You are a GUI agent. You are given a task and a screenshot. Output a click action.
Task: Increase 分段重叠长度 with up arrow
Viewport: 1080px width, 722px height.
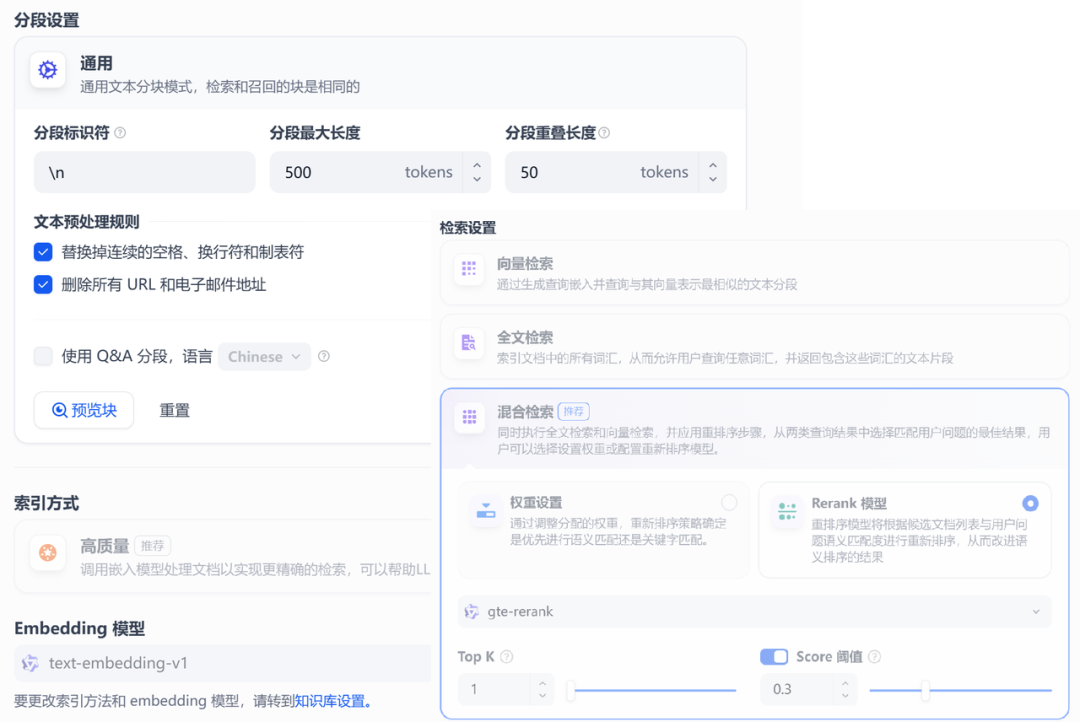pos(713,165)
